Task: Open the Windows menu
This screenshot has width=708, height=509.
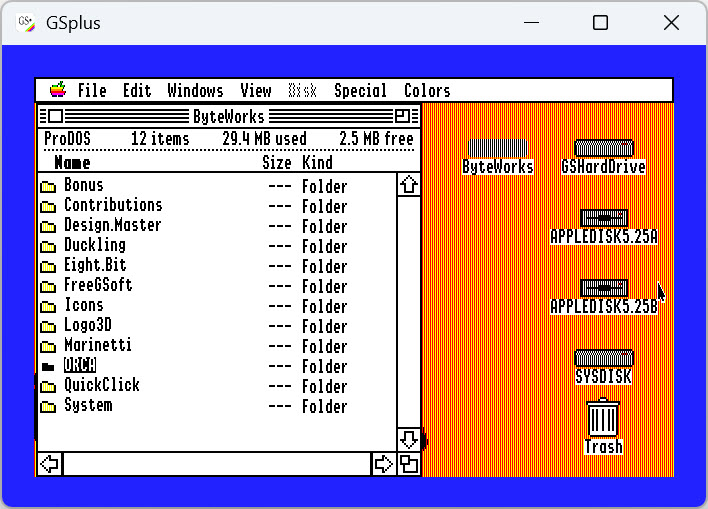Action: (195, 91)
